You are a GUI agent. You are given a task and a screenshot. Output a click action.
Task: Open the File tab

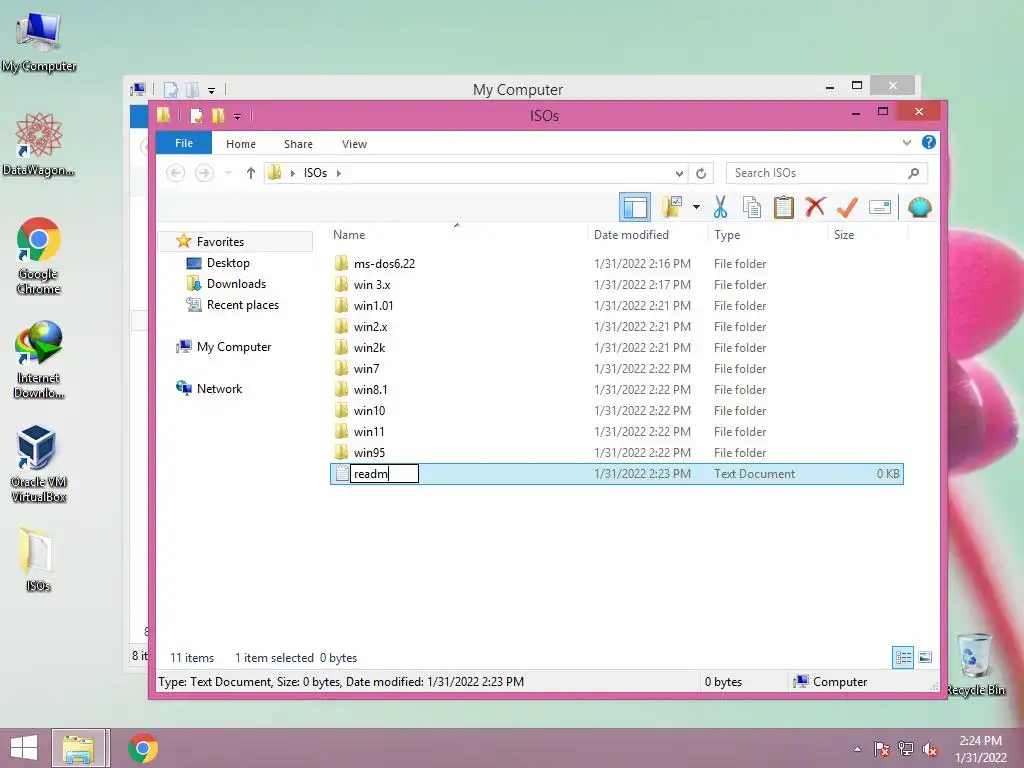pyautogui.click(x=184, y=143)
